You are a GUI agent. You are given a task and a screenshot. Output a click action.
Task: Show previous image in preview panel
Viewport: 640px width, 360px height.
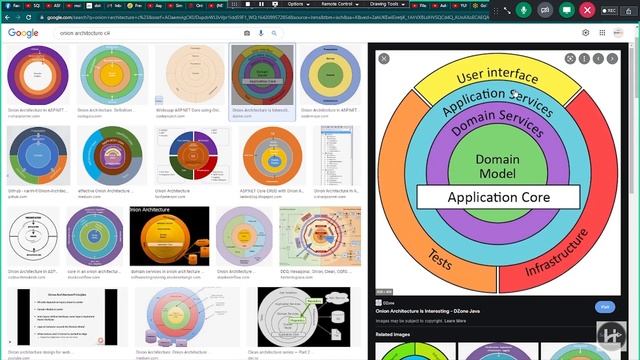point(598,59)
